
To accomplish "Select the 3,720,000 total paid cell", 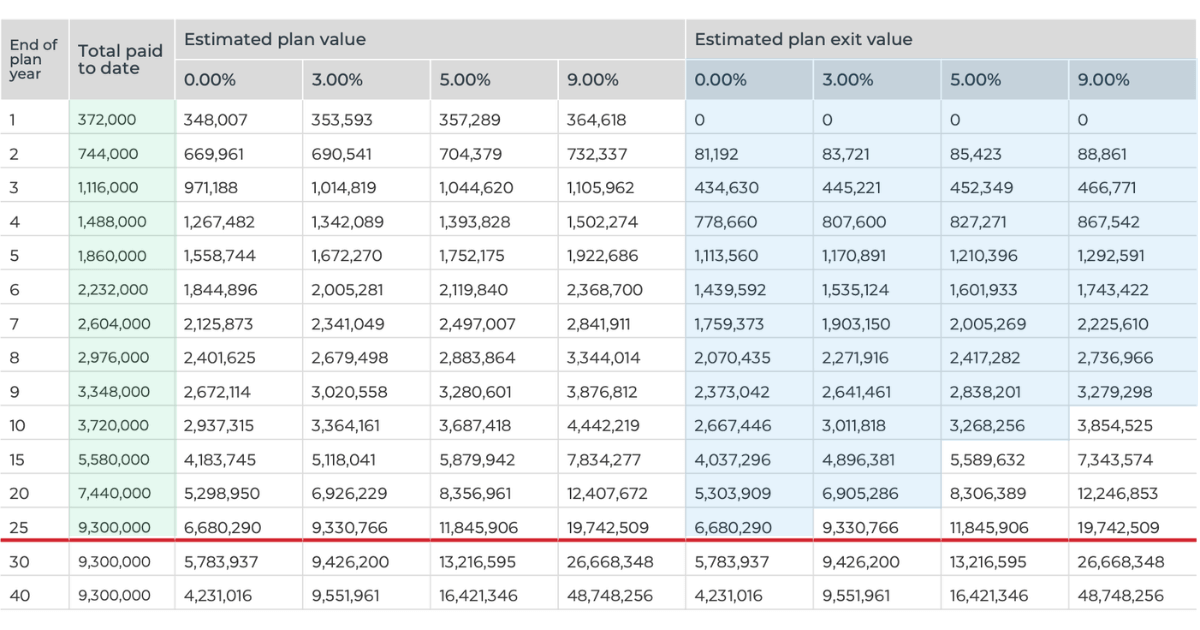I will 114,426.
